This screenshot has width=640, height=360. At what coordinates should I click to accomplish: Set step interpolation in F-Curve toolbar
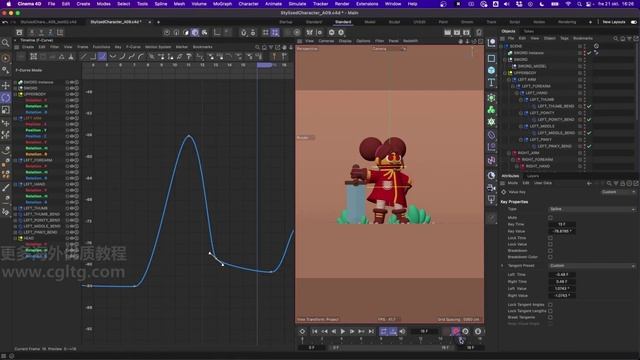click(x=93, y=56)
